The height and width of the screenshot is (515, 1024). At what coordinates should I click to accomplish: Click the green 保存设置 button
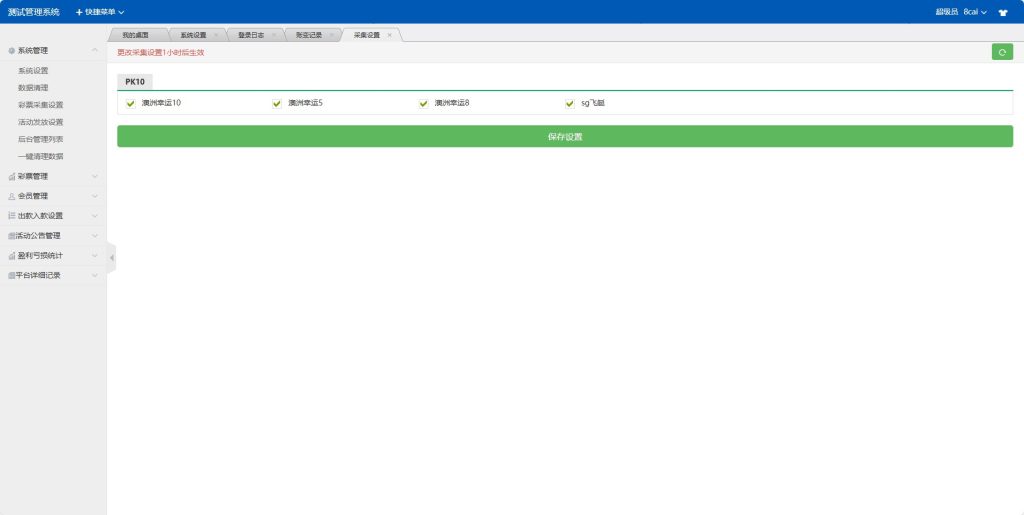tap(565, 136)
